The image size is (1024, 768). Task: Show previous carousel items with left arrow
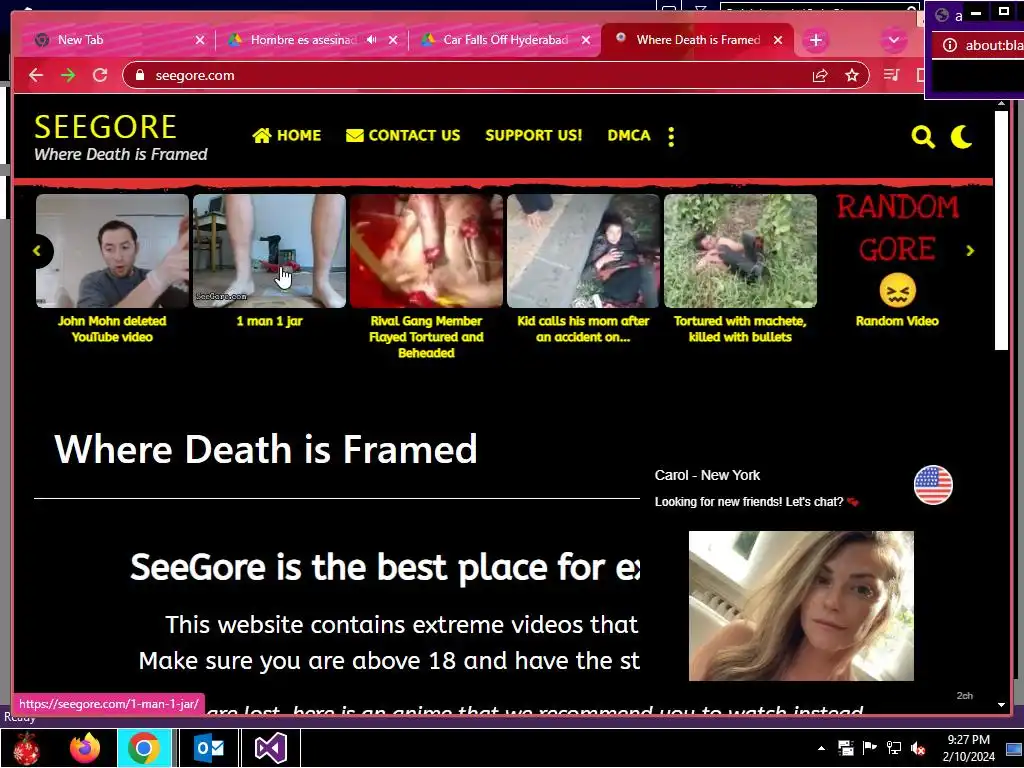37,251
